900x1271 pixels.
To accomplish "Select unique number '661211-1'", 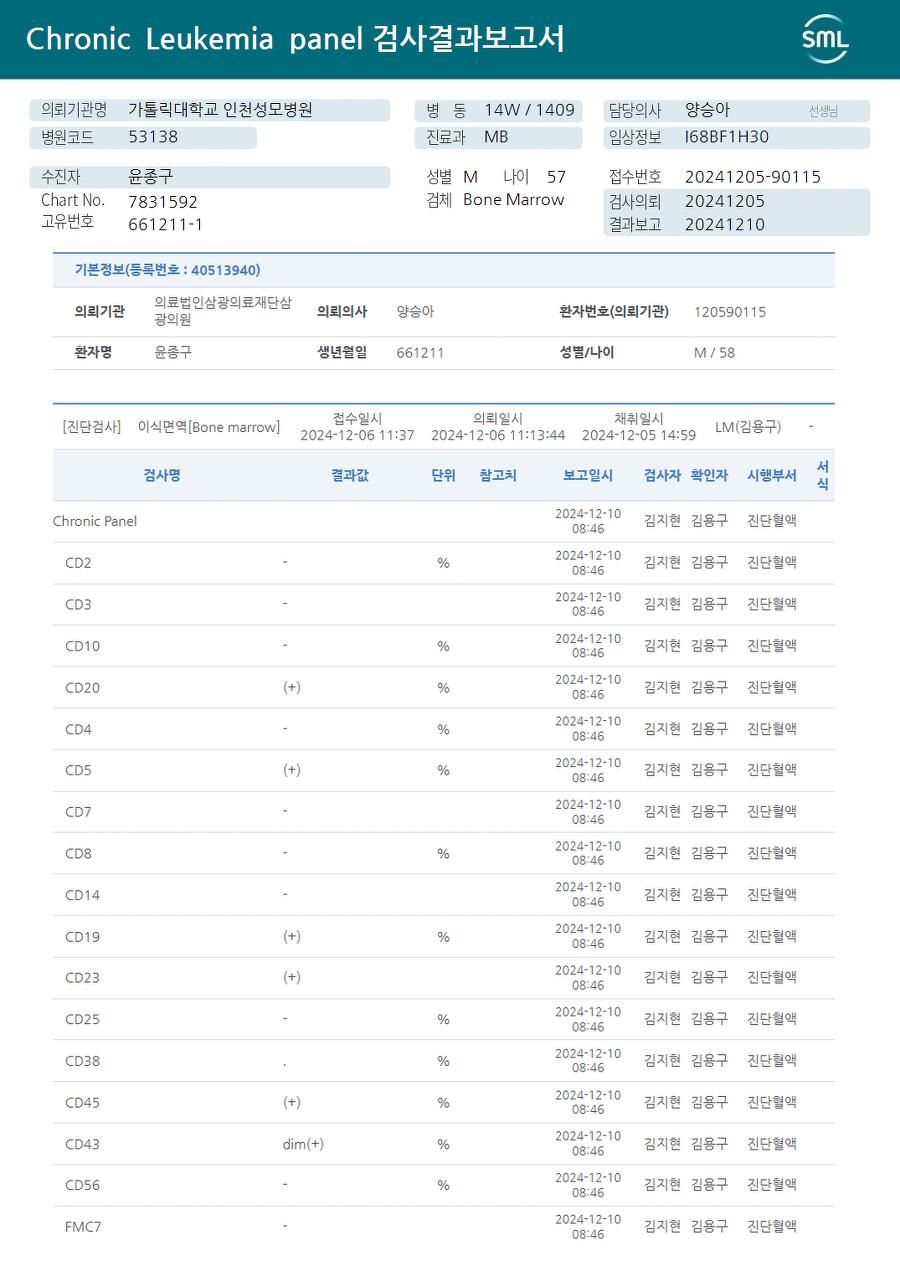I will tap(166, 224).
